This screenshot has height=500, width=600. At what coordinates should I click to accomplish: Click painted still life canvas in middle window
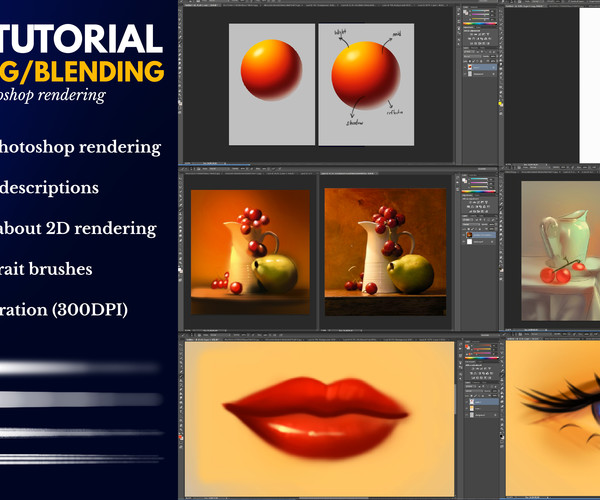tap(250, 252)
